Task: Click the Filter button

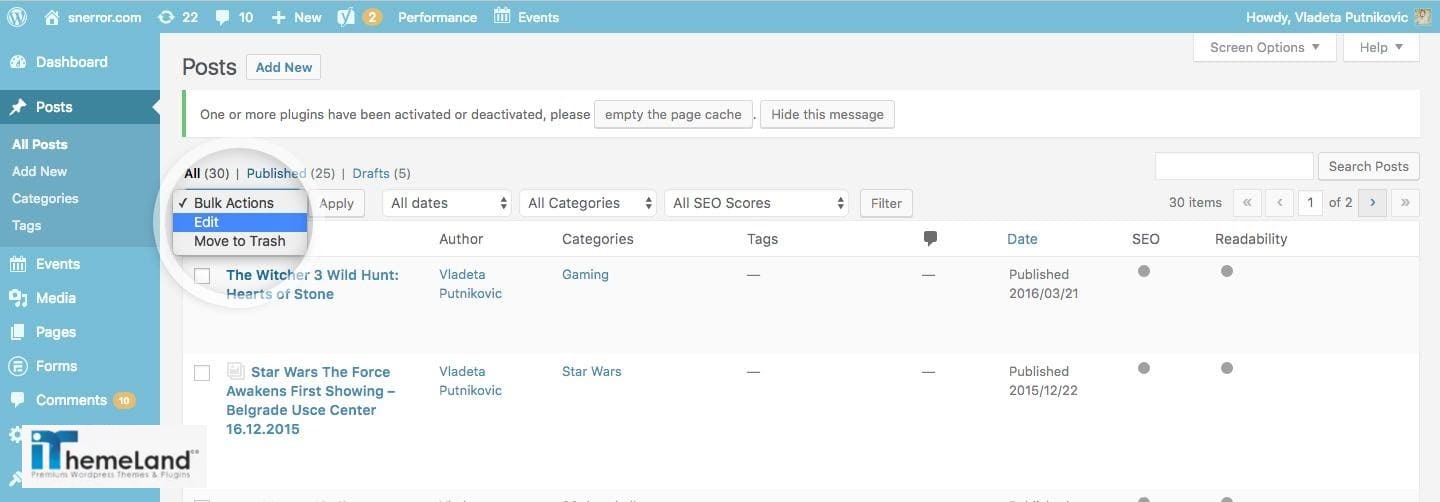Action: 886,203
